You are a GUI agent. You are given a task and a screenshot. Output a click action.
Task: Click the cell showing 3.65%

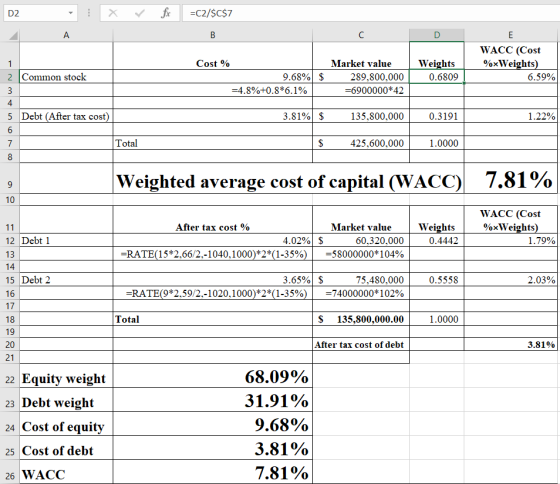pyautogui.click(x=212, y=280)
